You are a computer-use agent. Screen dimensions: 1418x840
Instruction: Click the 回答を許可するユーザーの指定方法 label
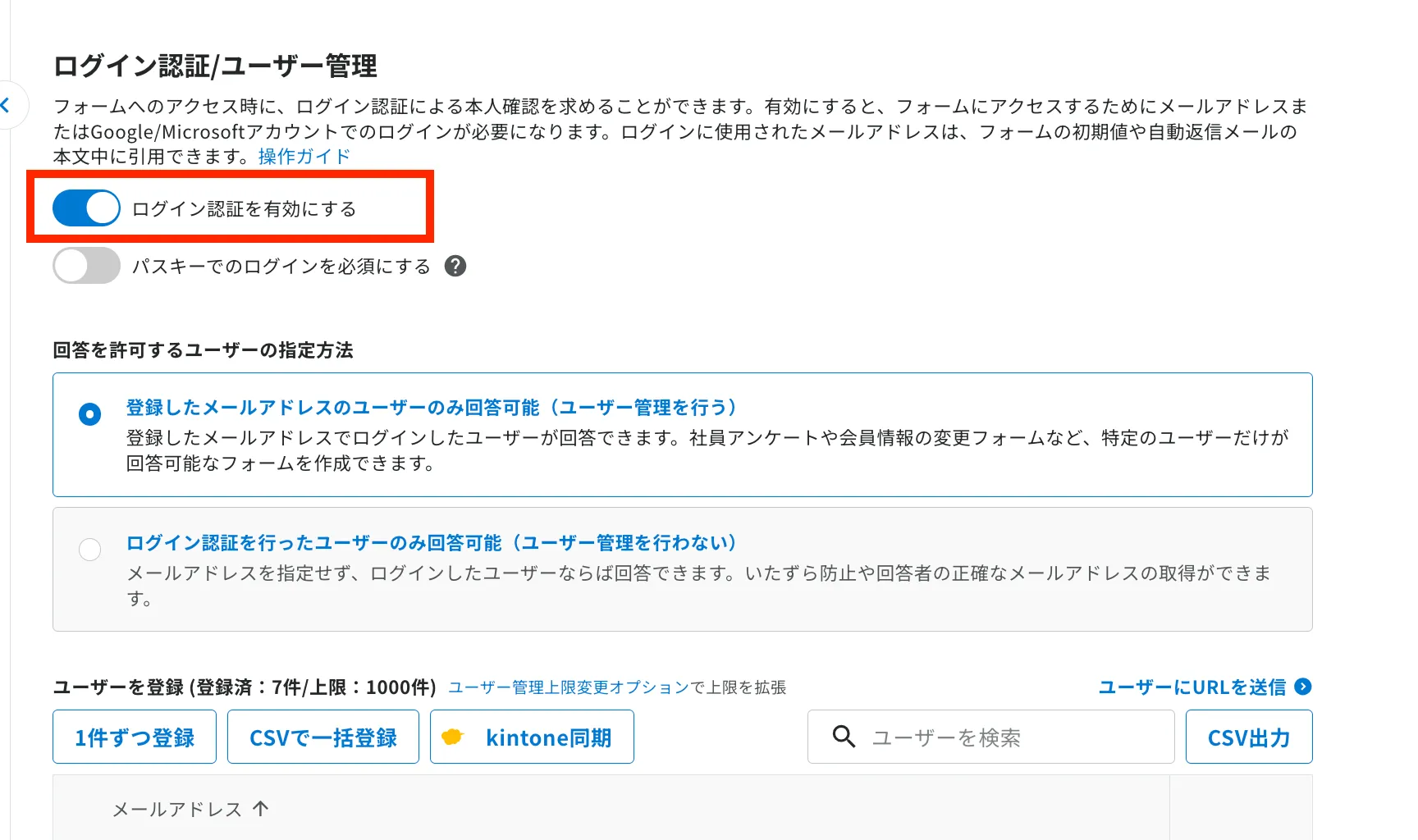[x=203, y=350]
